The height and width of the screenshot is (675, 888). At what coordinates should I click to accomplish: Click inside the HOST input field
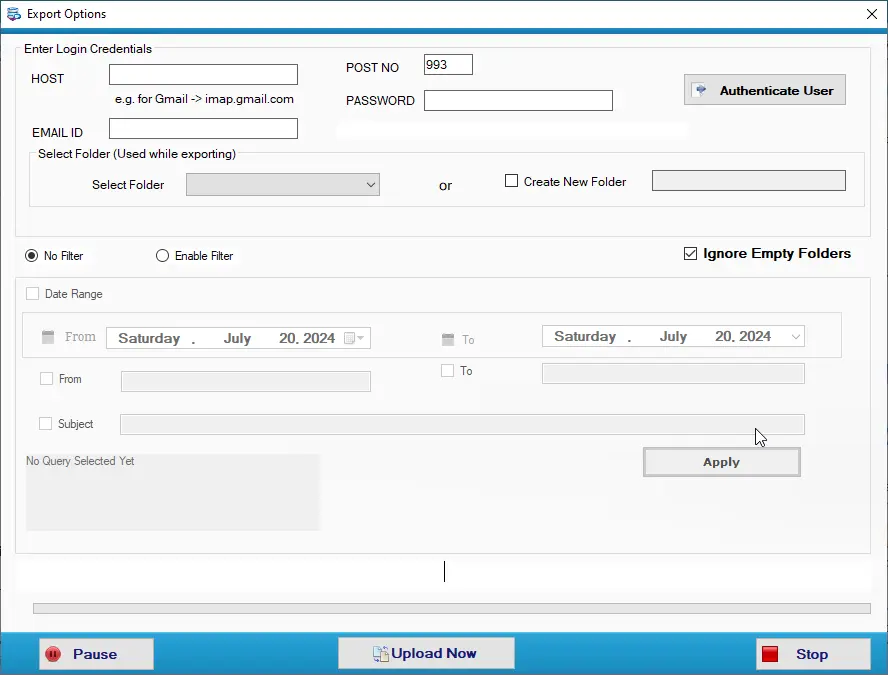[203, 74]
